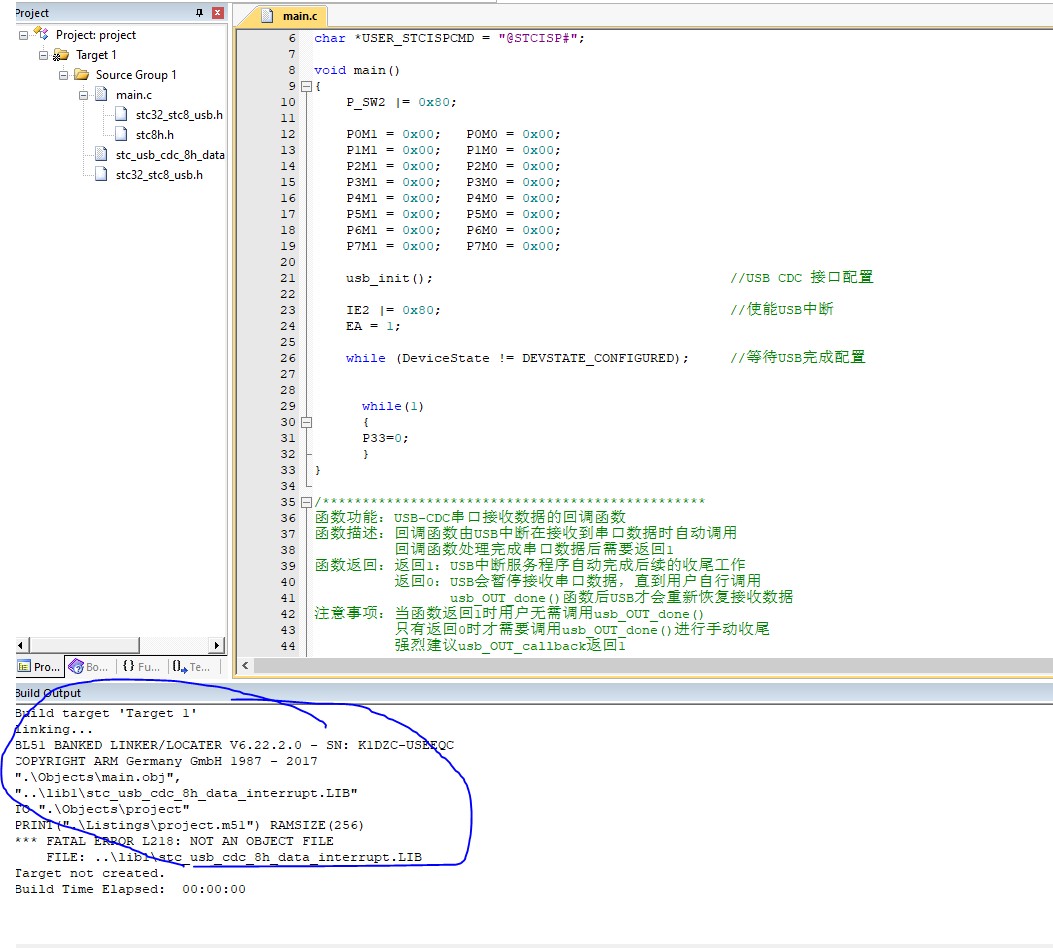Image resolution: width=1053 pixels, height=948 pixels.
Task: Open the bottom stc32_stc8_usb.h file in Source Group
Action: click(x=158, y=175)
